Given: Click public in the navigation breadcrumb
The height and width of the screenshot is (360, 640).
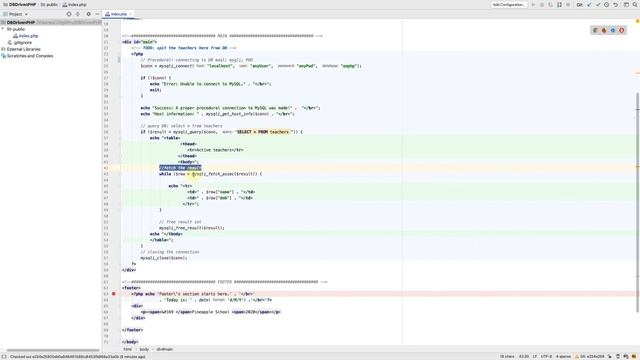Looking at the screenshot, I should (x=49, y=4).
